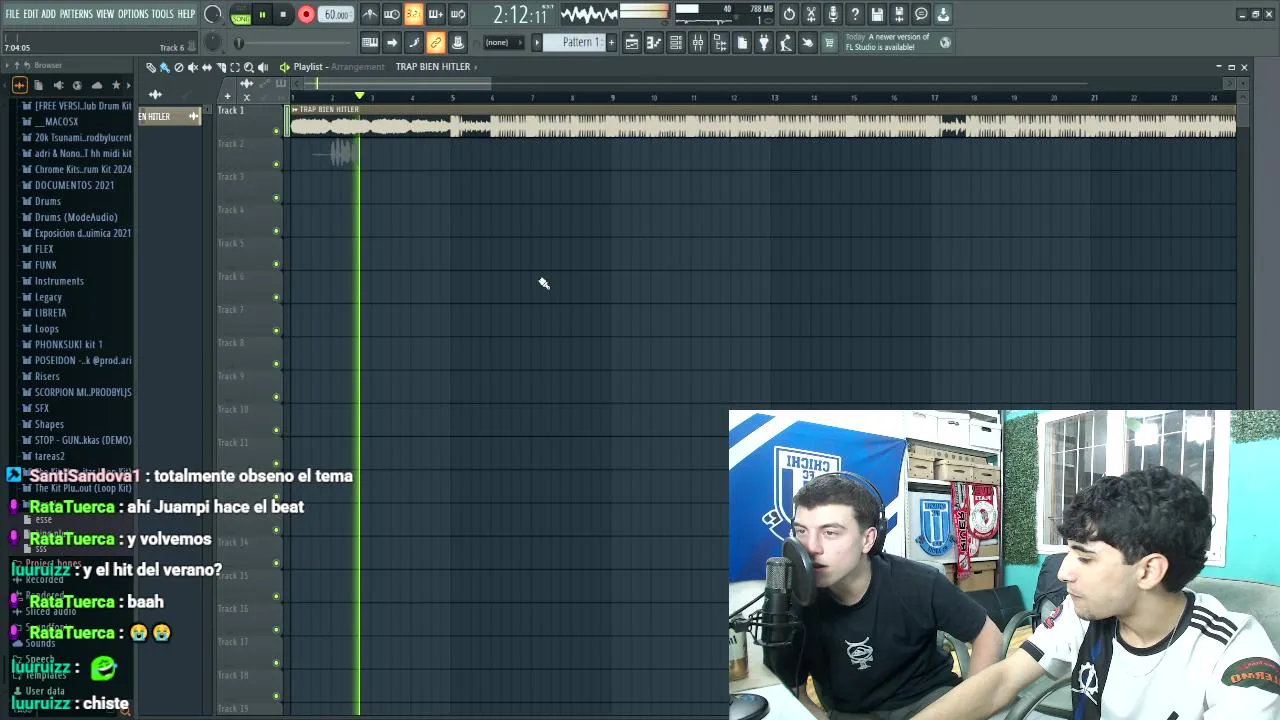The width and height of the screenshot is (1280, 720).
Task: Expand the PHONKSUKI kit 1 folder
Action: coord(68,345)
